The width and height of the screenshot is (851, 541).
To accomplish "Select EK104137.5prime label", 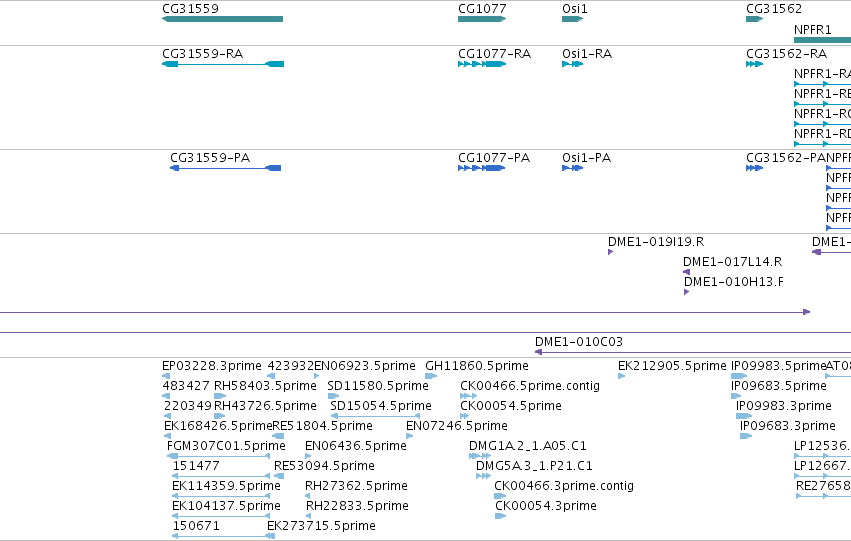I will pos(226,506).
